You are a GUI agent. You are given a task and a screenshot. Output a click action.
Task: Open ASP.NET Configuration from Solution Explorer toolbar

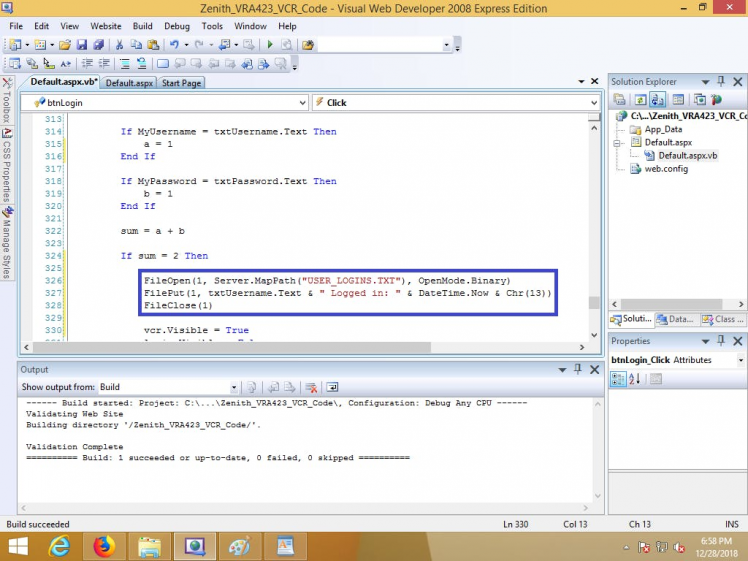[718, 99]
